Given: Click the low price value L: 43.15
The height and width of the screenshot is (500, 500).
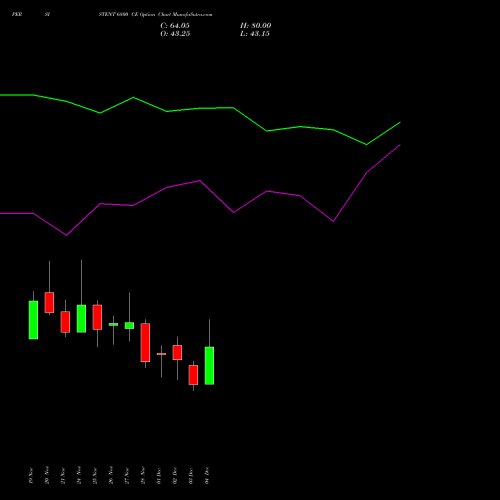Looking at the screenshot, I should tap(255, 34).
